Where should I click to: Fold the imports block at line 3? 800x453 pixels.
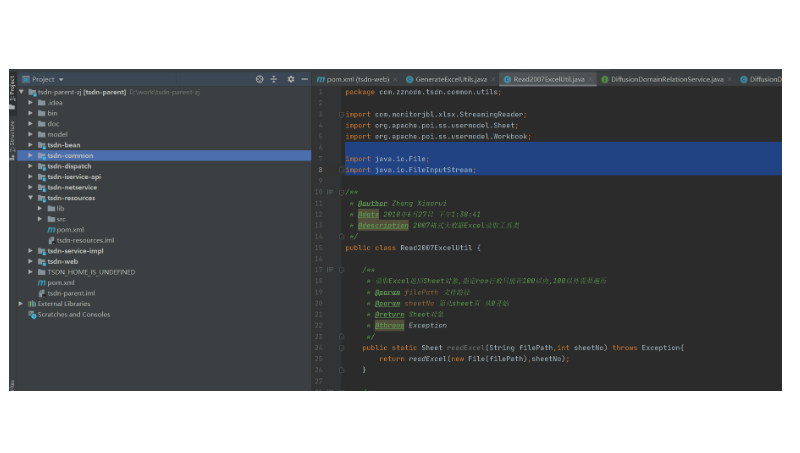[341, 114]
